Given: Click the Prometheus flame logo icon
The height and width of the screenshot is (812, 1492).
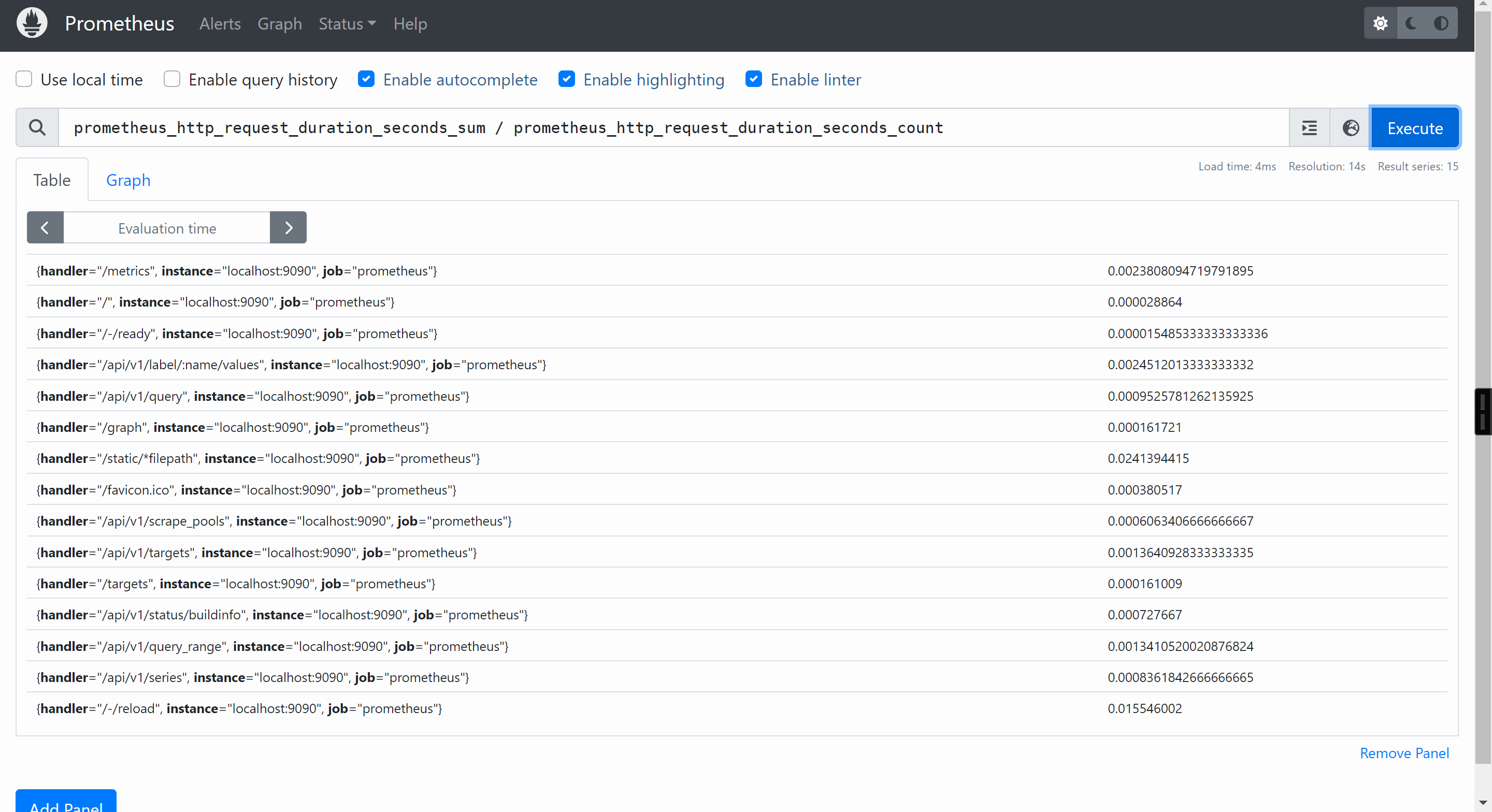Looking at the screenshot, I should pos(32,23).
